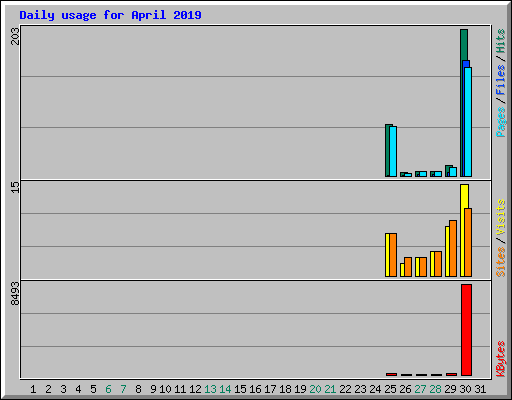Click day 22 on the x-axis

(x=345, y=389)
